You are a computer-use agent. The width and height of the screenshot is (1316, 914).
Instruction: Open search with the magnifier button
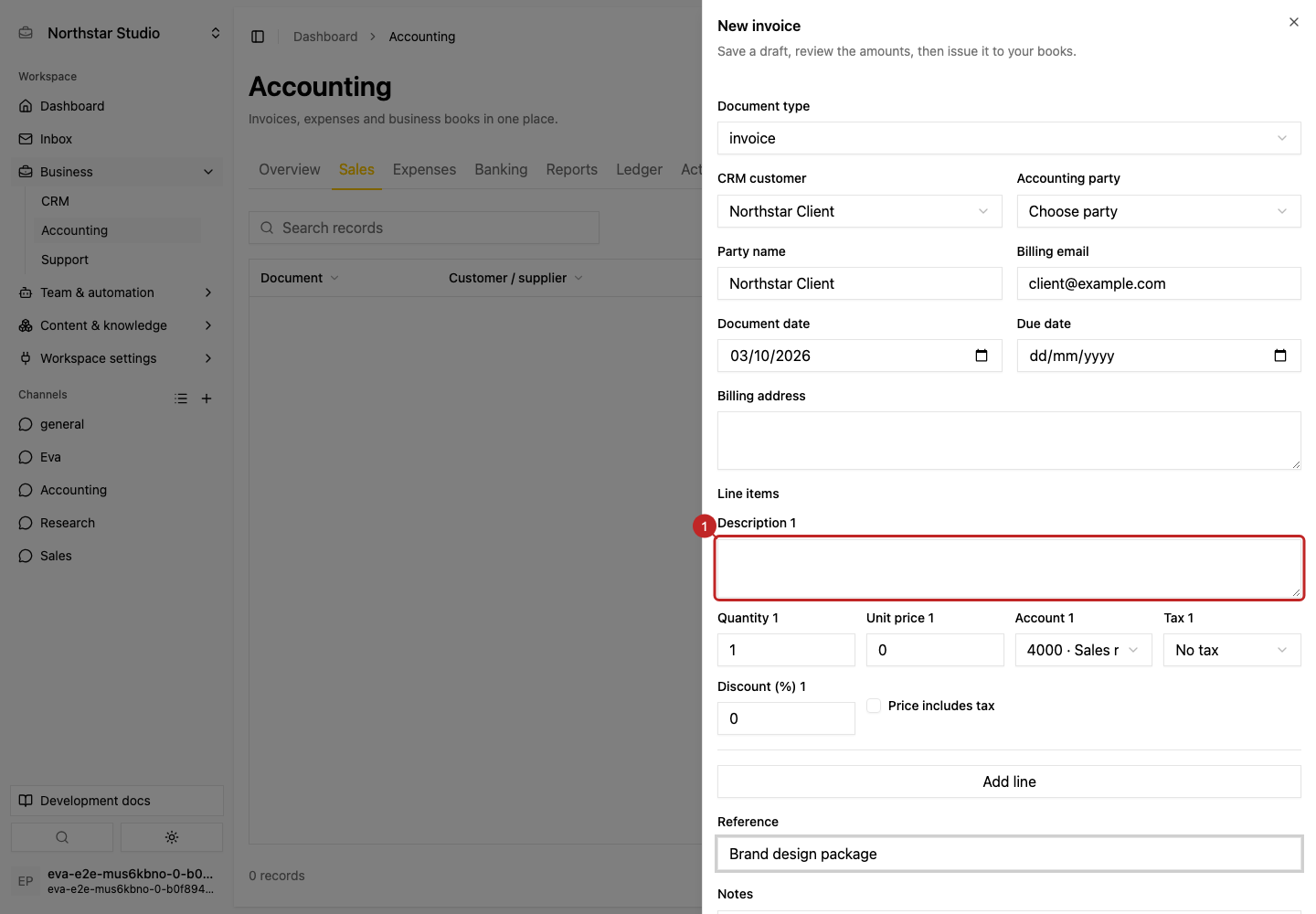point(62,837)
